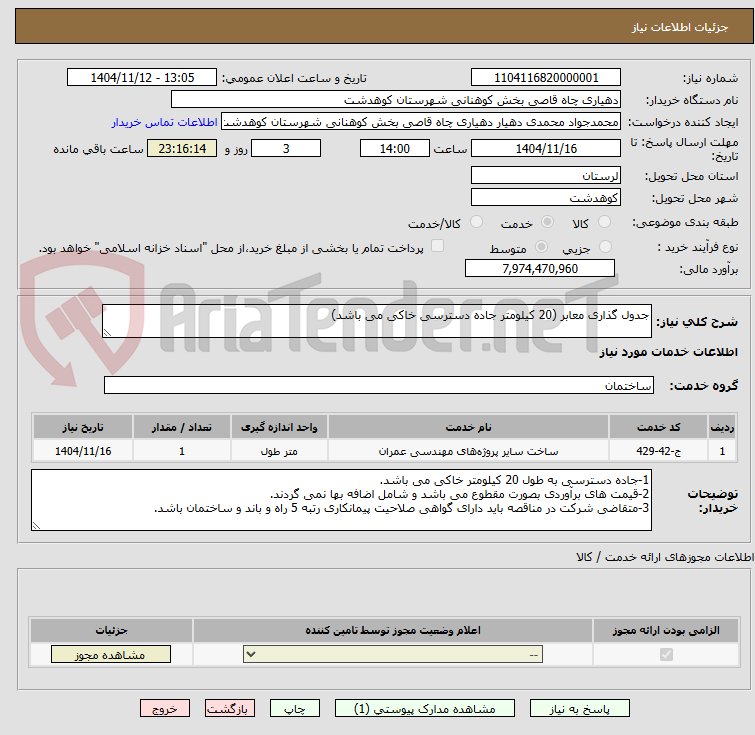Select the خدمت radio button

pyautogui.click(x=547, y=222)
